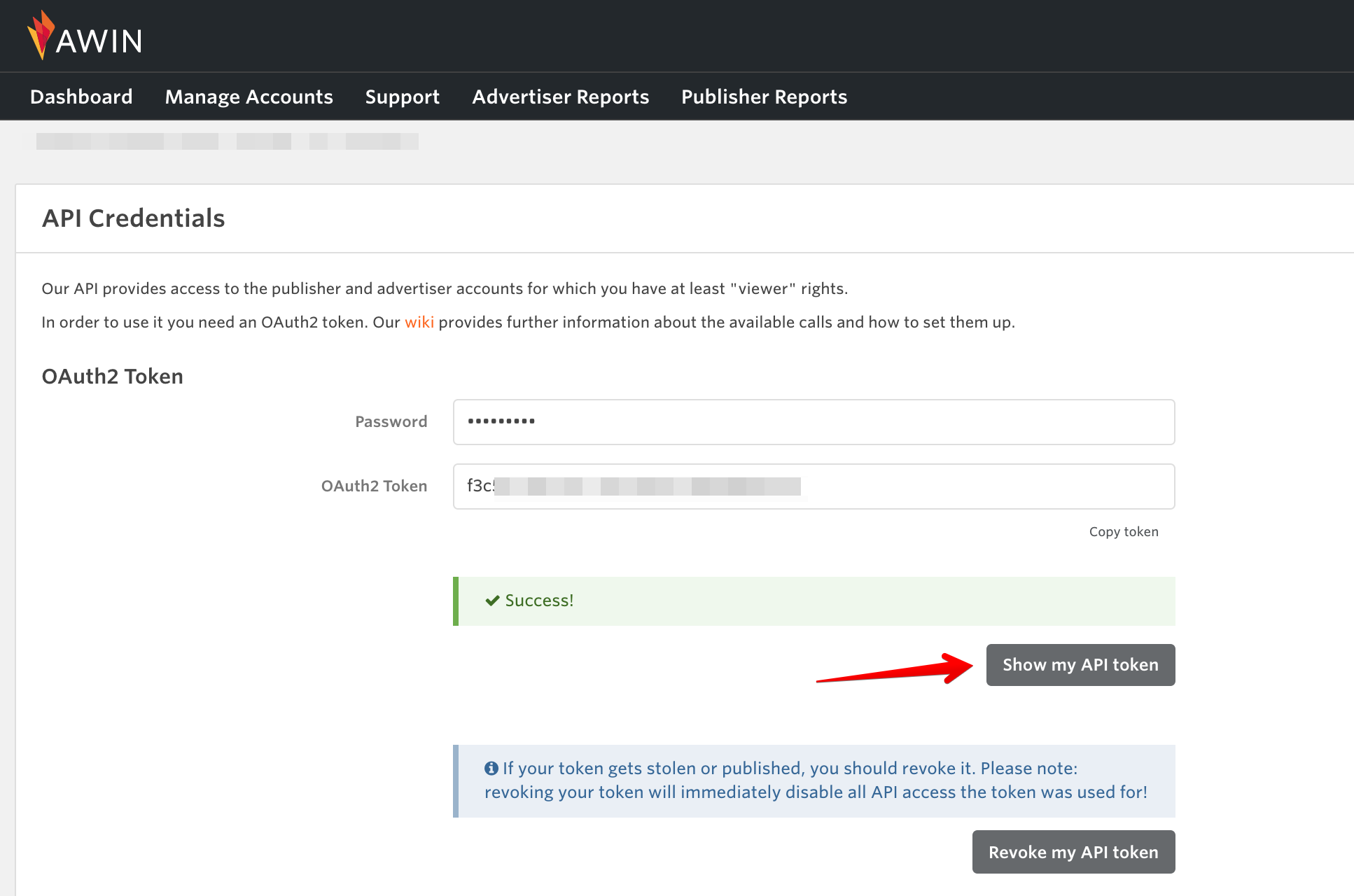Screen dimensions: 1354x896
Task: Click the info icon in the blue notice
Action: (492, 767)
